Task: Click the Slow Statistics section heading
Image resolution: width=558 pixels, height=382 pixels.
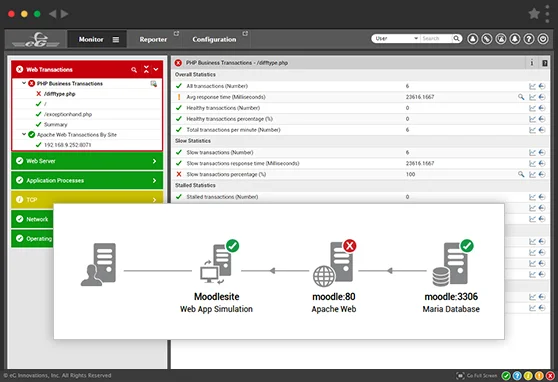Action: pyautogui.click(x=193, y=141)
